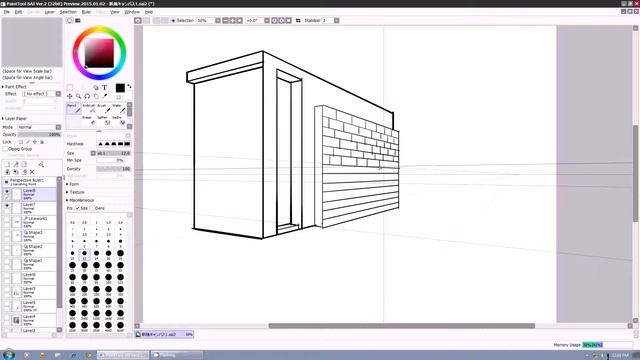Create a new normal layer
This screenshot has width=640, height=360.
(7, 164)
